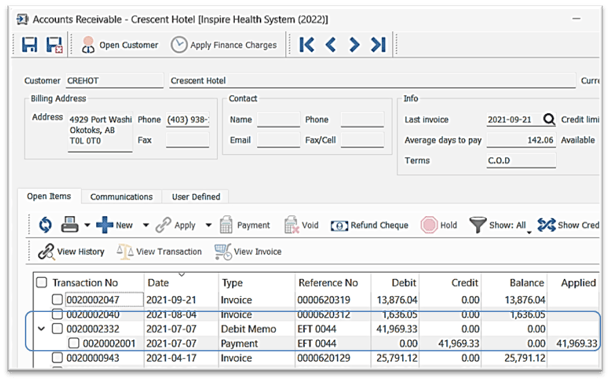Image resolution: width=610 pixels, height=381 pixels.
Task: Click the Show Credits shuffle icon
Action: tap(546, 225)
